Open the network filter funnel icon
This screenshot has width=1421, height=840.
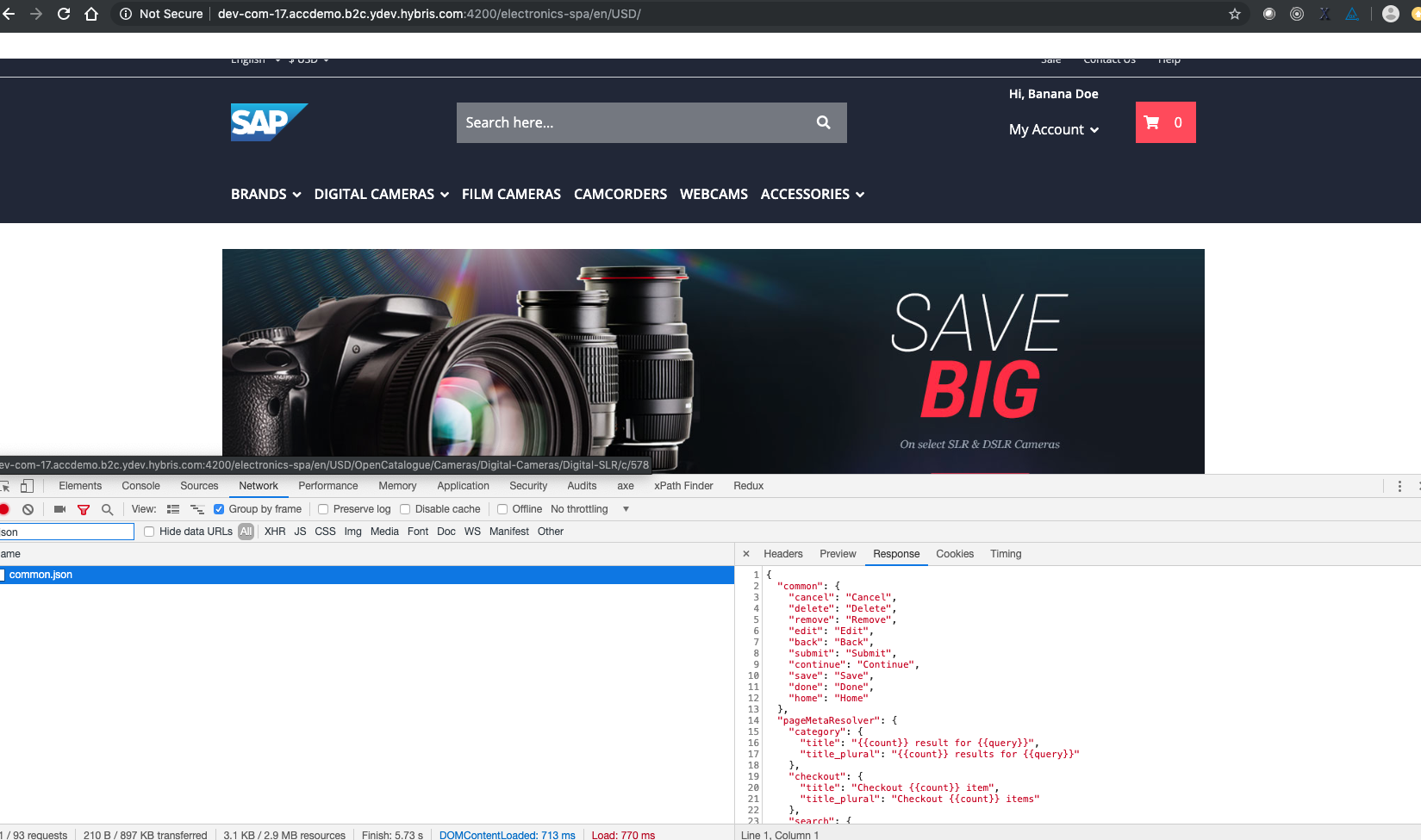[84, 509]
